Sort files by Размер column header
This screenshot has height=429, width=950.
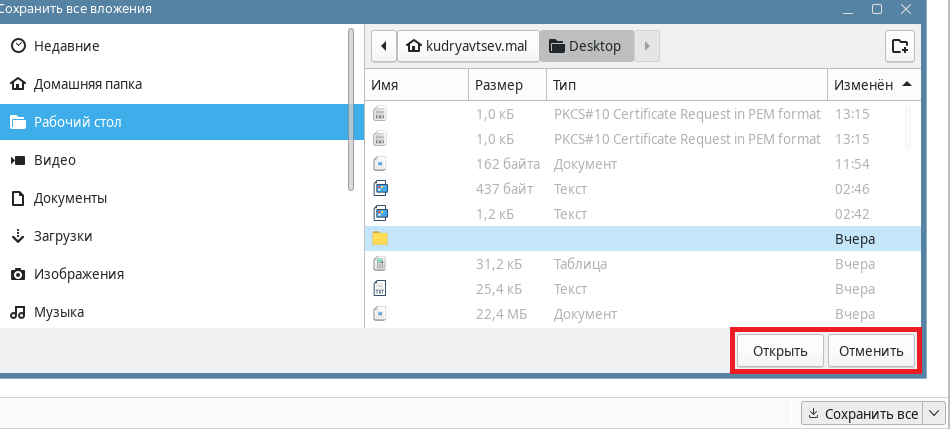(x=507, y=85)
